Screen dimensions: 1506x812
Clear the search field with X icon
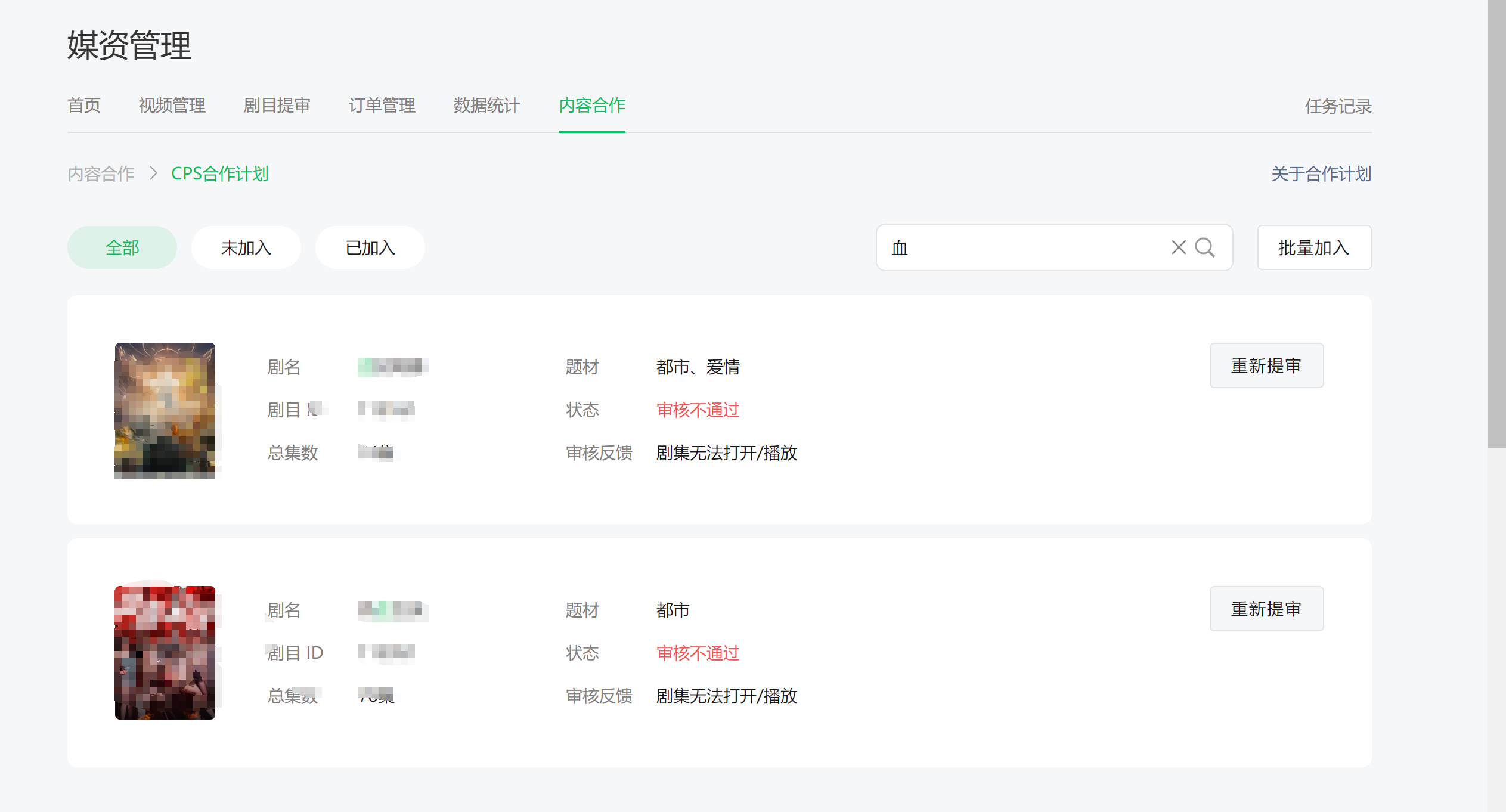pyautogui.click(x=1178, y=247)
